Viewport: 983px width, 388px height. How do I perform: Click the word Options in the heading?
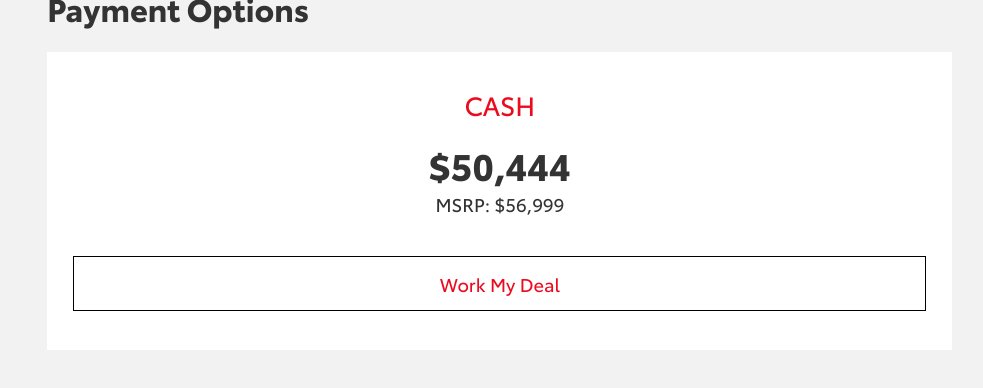click(x=246, y=11)
